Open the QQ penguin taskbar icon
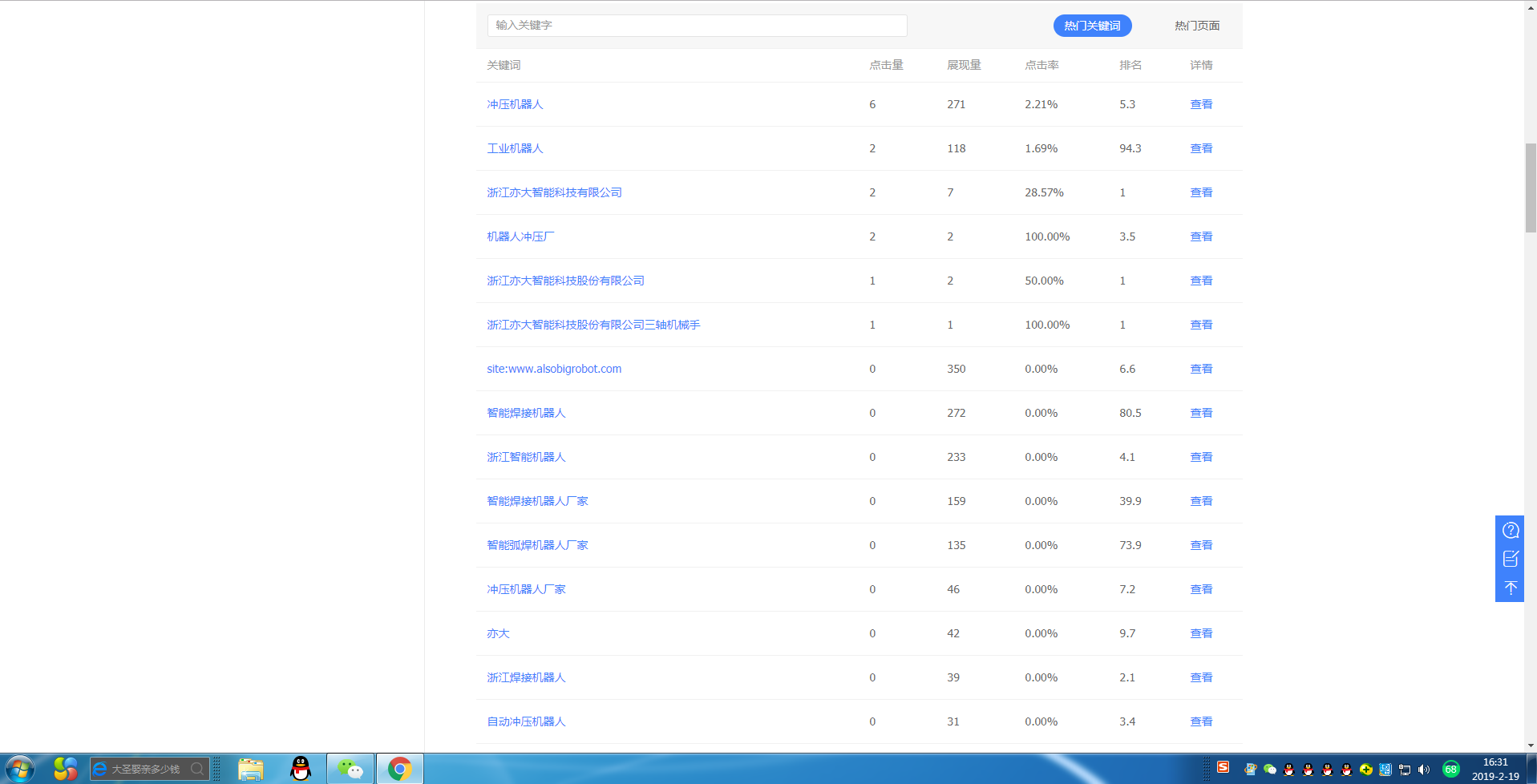This screenshot has height=784, width=1537. pyautogui.click(x=301, y=769)
